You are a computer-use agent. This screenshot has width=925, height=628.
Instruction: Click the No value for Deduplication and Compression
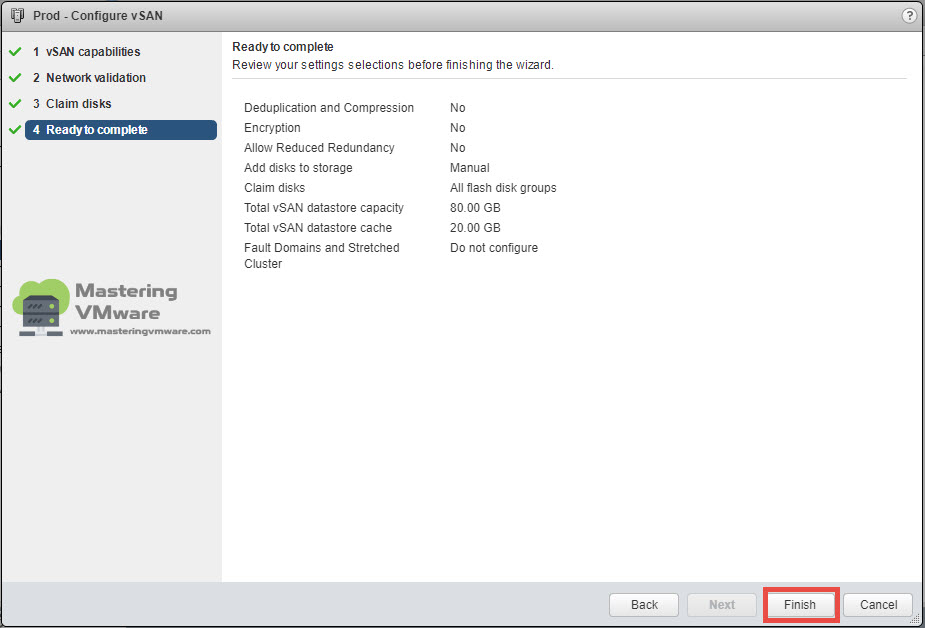point(458,108)
